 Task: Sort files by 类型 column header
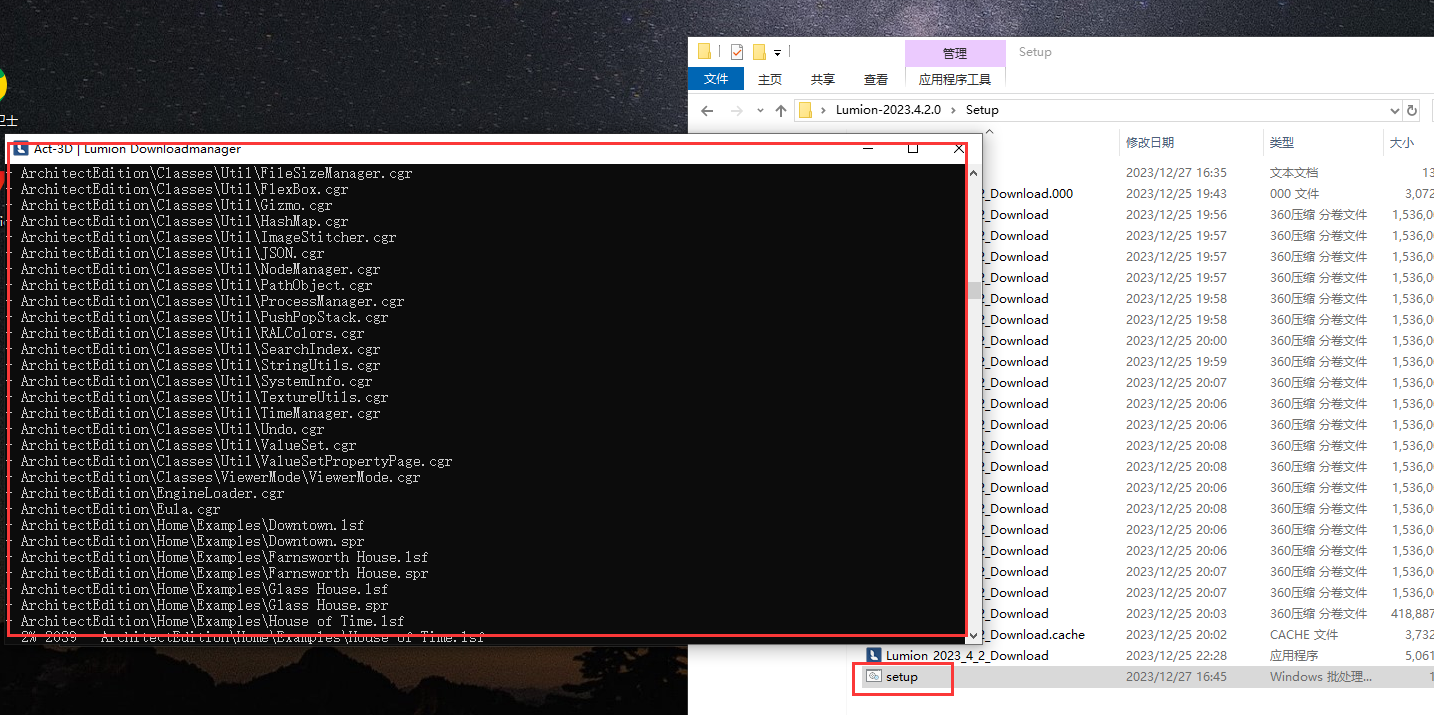point(1281,143)
